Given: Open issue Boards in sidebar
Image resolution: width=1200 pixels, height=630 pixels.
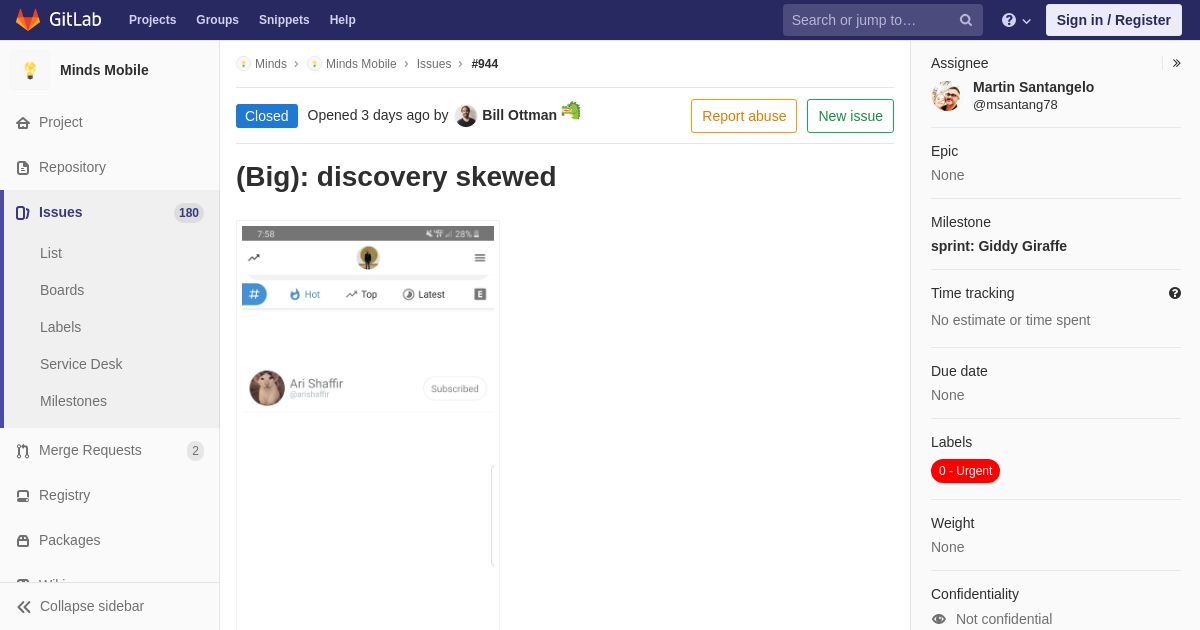Looking at the screenshot, I should click(62, 290).
